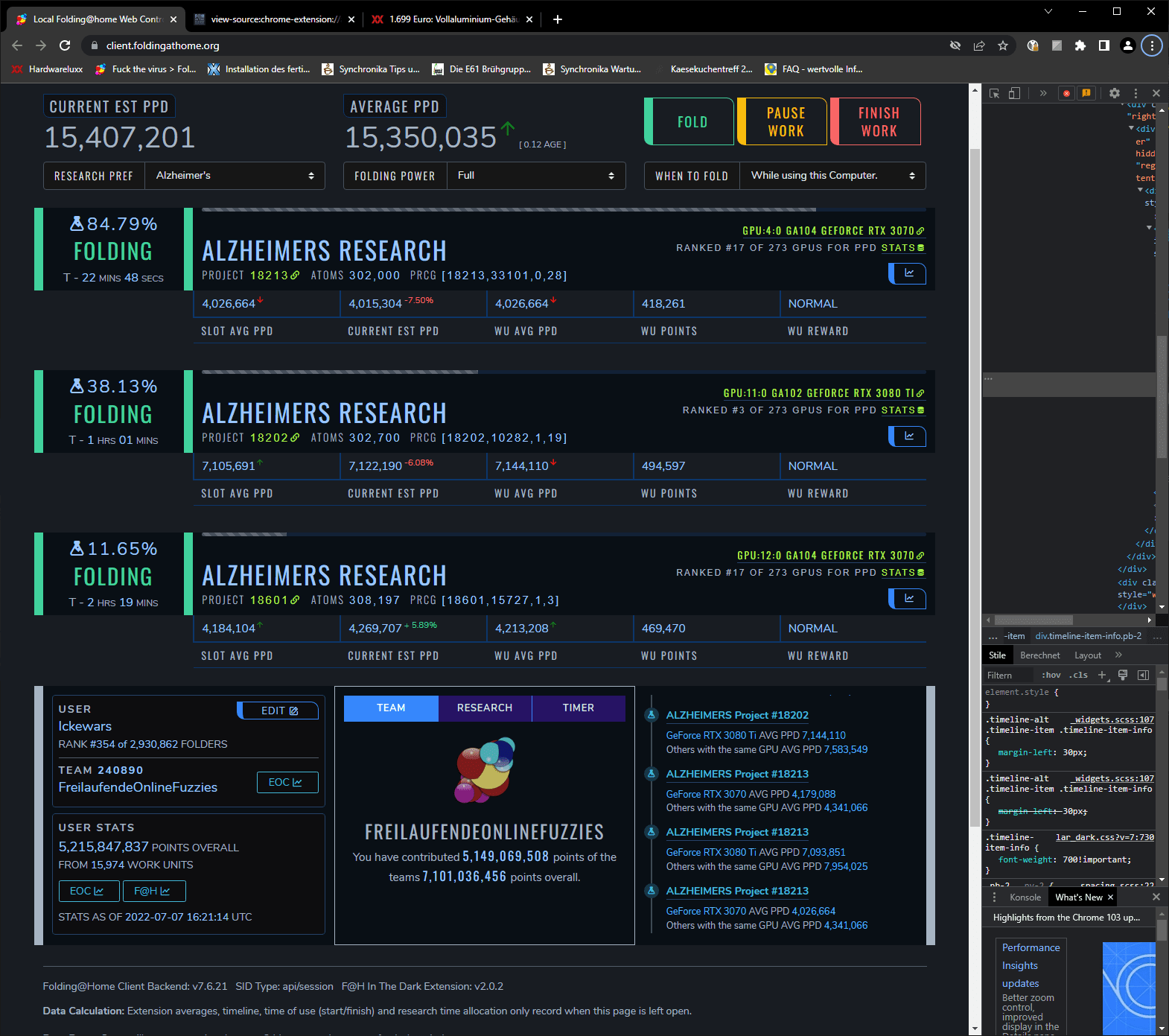Screen dimensions: 1169x1036
Task: Select div.timeline-item-info.pb-2 breadcrumb
Action: [x=1088, y=636]
